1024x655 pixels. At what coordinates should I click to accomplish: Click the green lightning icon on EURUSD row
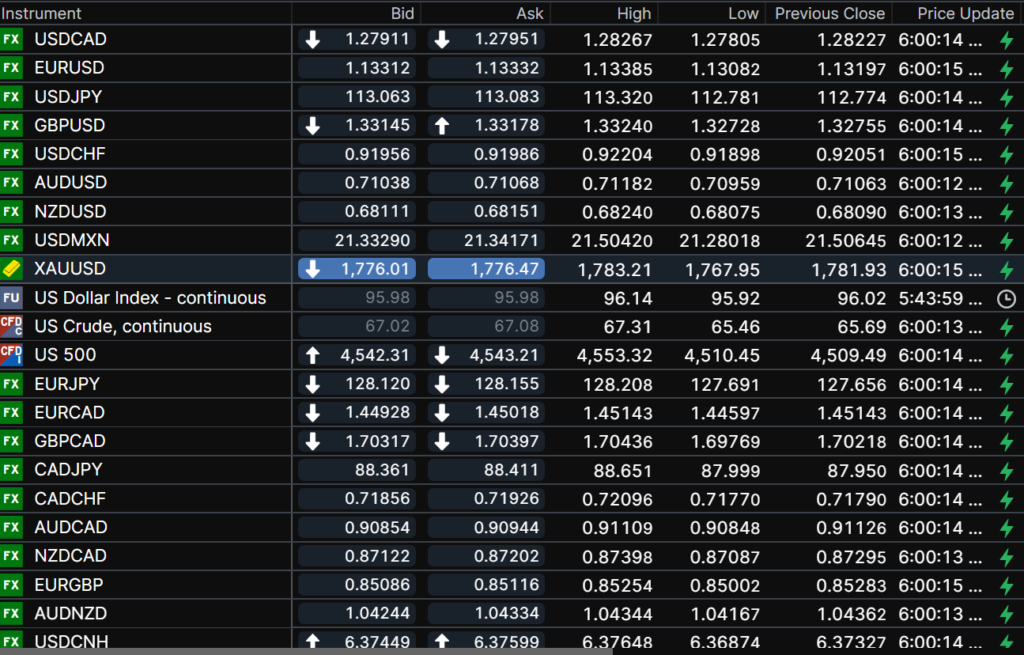point(1007,69)
